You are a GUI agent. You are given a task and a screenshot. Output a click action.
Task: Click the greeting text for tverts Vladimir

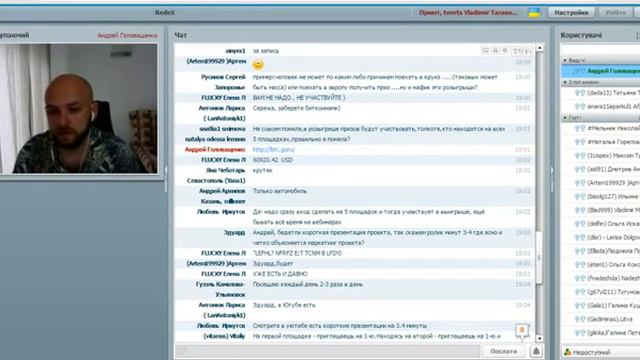[x=468, y=13]
